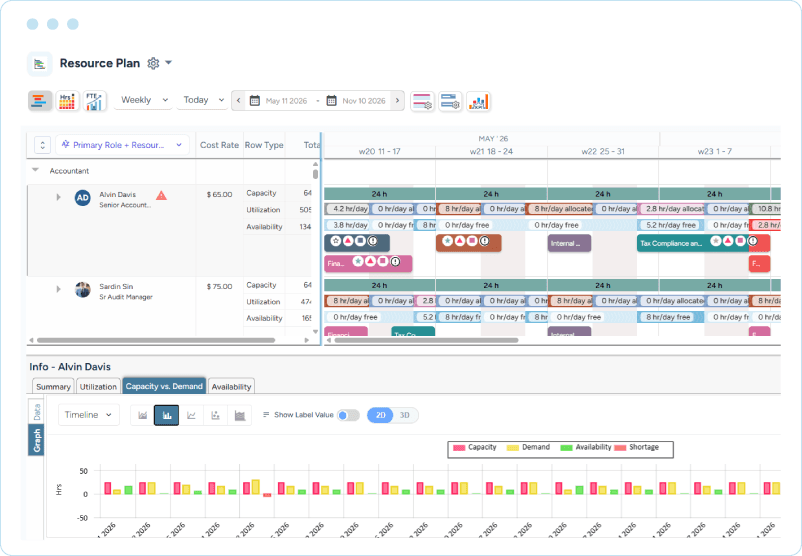
Task: Click the star icon on the dark blue task bar
Action: pyautogui.click(x=336, y=241)
